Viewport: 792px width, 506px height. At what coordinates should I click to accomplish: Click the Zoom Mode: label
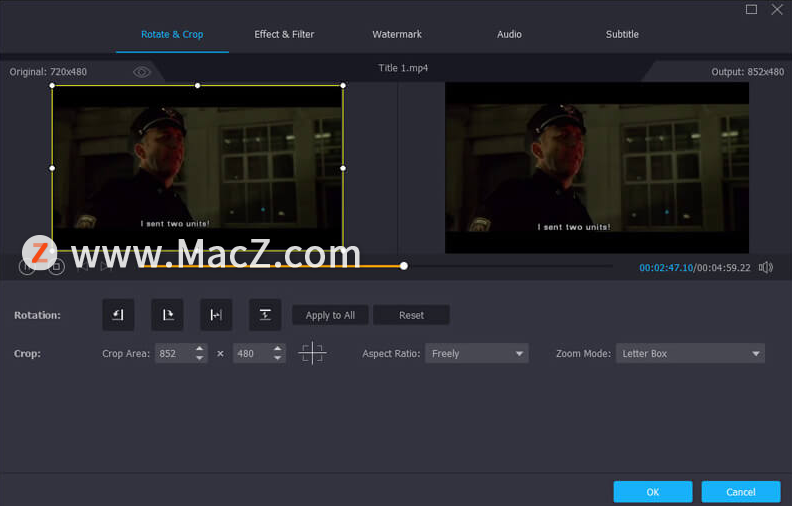(583, 353)
